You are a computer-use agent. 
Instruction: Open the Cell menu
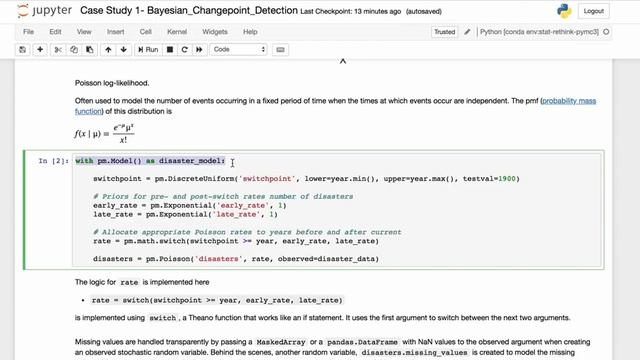pos(145,32)
